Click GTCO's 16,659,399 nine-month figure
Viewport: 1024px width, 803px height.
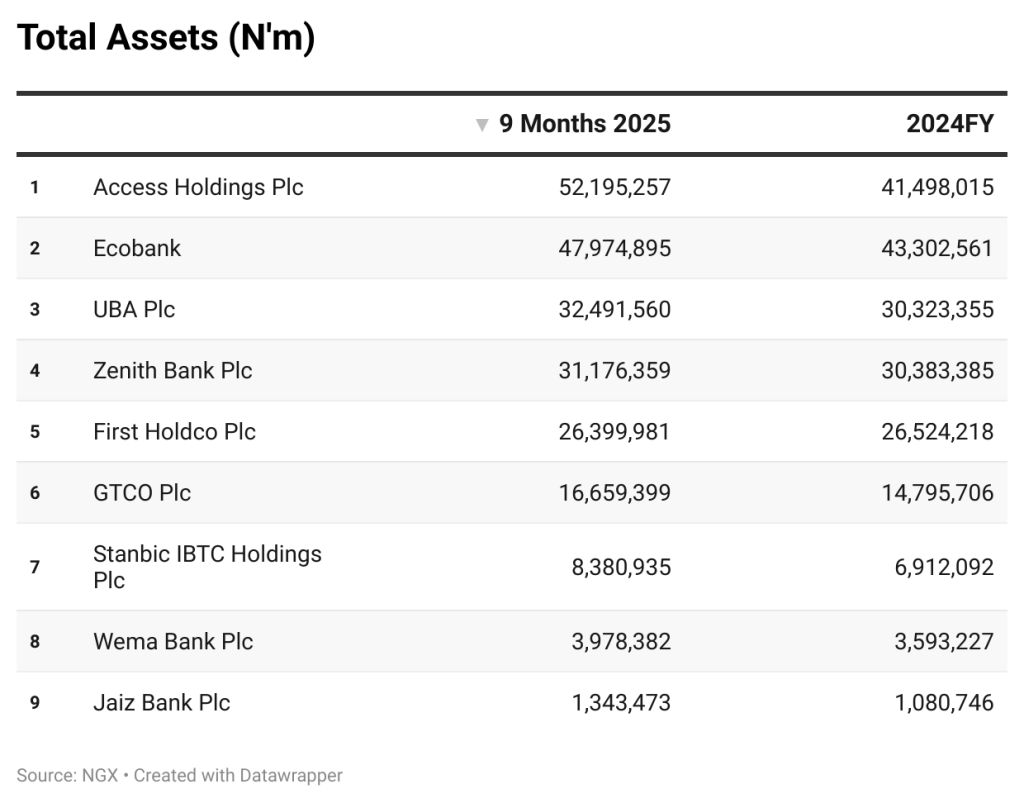614,492
